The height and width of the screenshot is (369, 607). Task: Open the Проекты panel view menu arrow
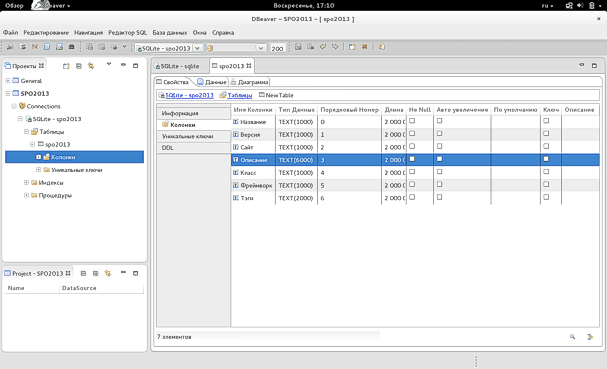[x=109, y=64]
